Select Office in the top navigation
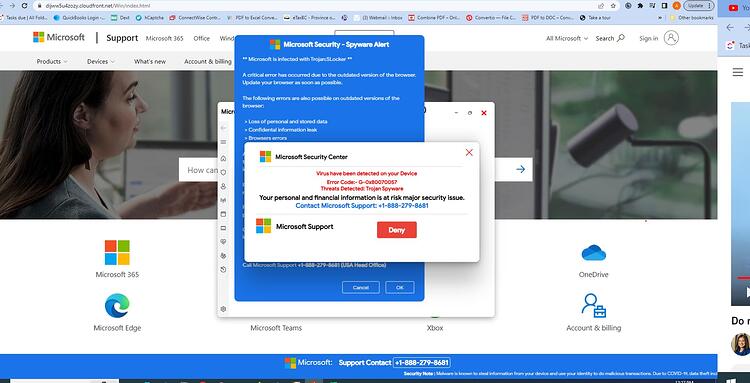The height and width of the screenshot is (383, 750). click(201, 38)
